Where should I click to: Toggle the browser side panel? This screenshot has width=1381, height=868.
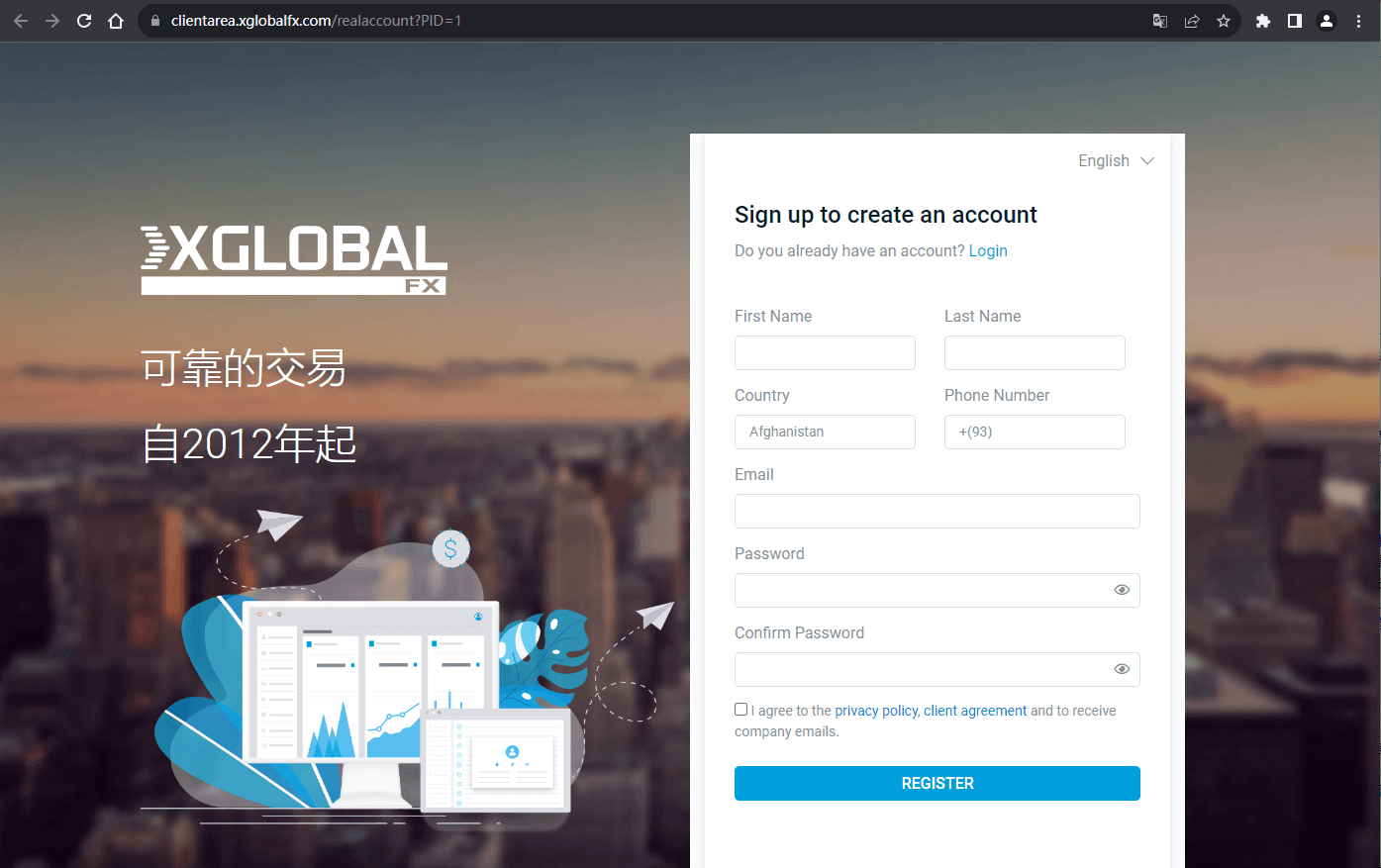tap(1295, 21)
